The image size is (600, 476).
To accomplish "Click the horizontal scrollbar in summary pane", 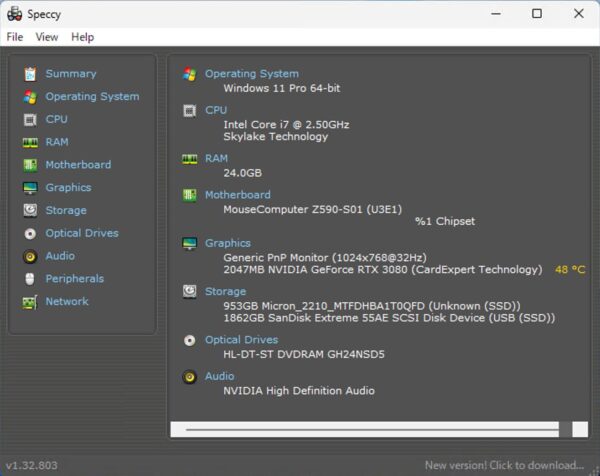I will [370, 429].
